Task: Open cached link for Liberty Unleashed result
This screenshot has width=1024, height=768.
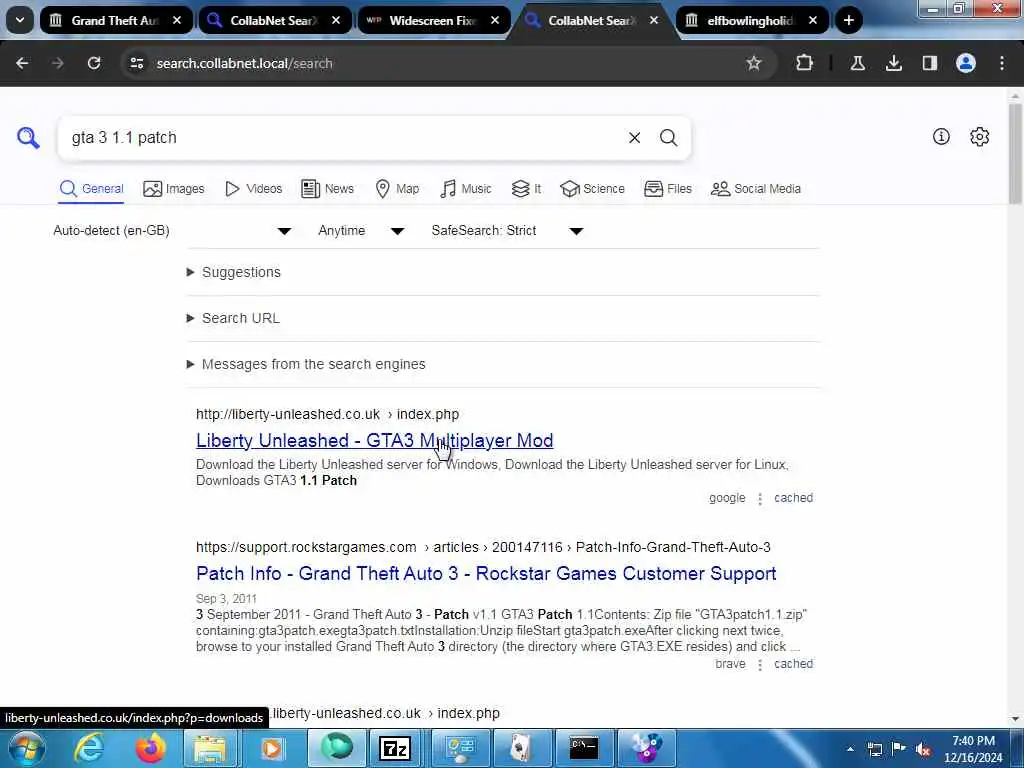Action: coord(793,498)
